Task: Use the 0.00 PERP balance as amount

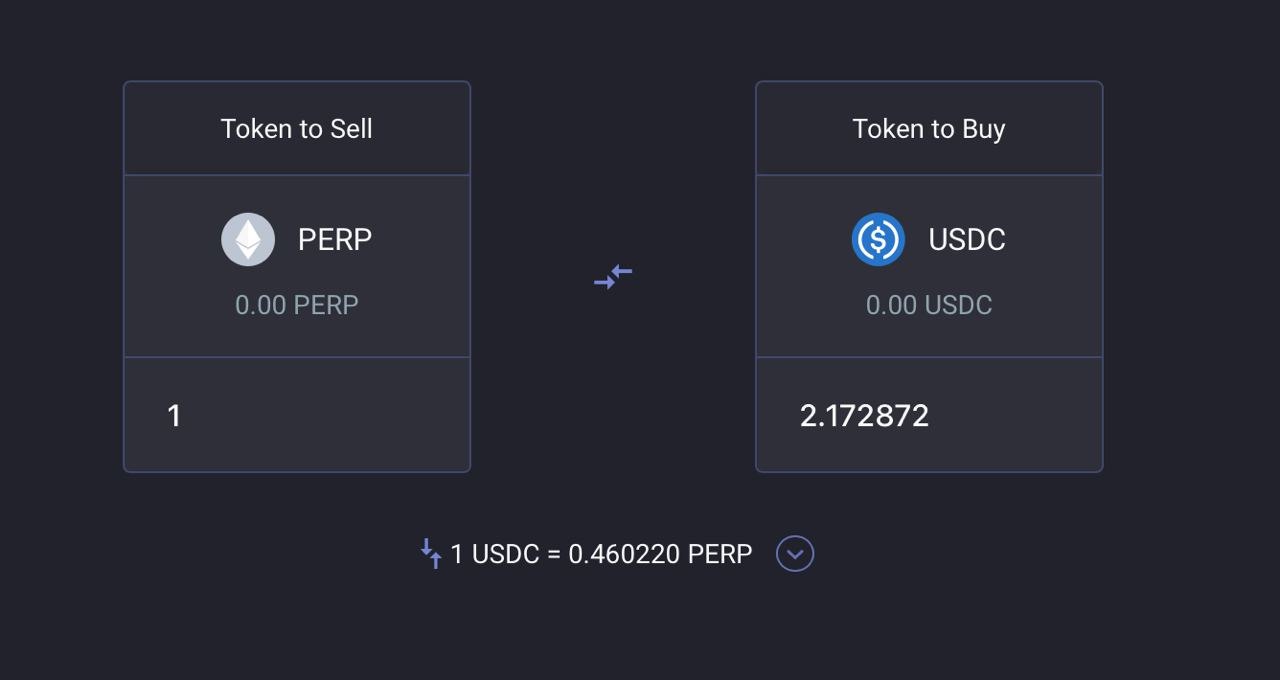Action: coord(297,305)
